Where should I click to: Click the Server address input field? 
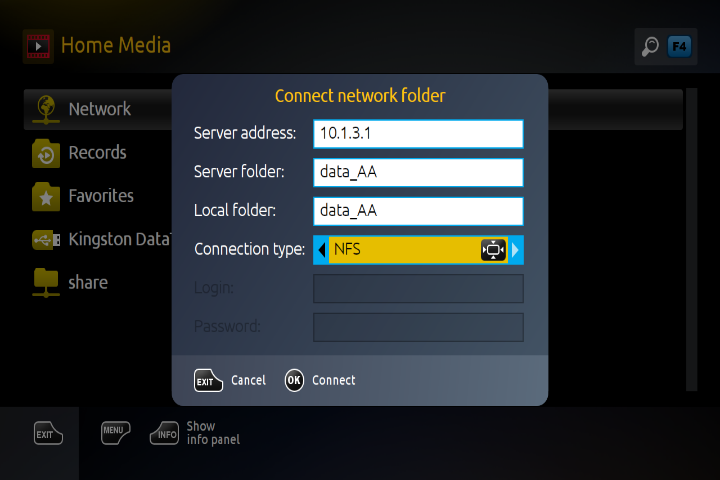tap(418, 134)
